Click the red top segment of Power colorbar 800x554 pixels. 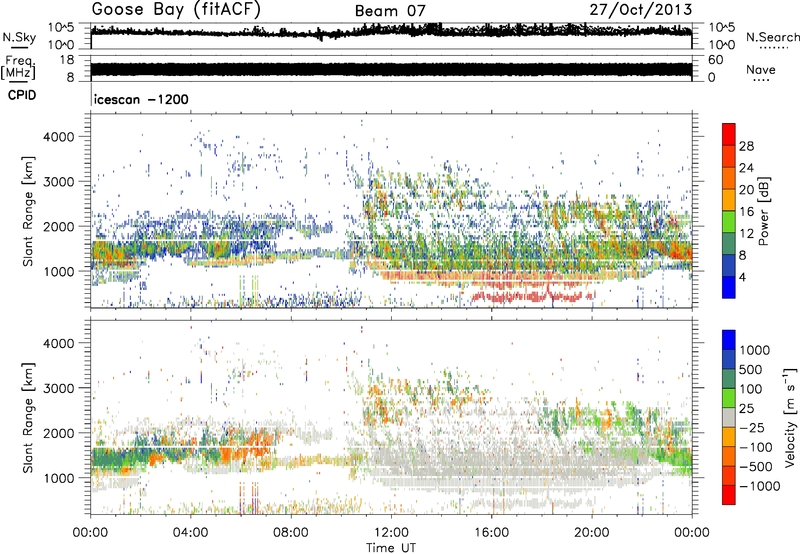[x=729, y=134]
